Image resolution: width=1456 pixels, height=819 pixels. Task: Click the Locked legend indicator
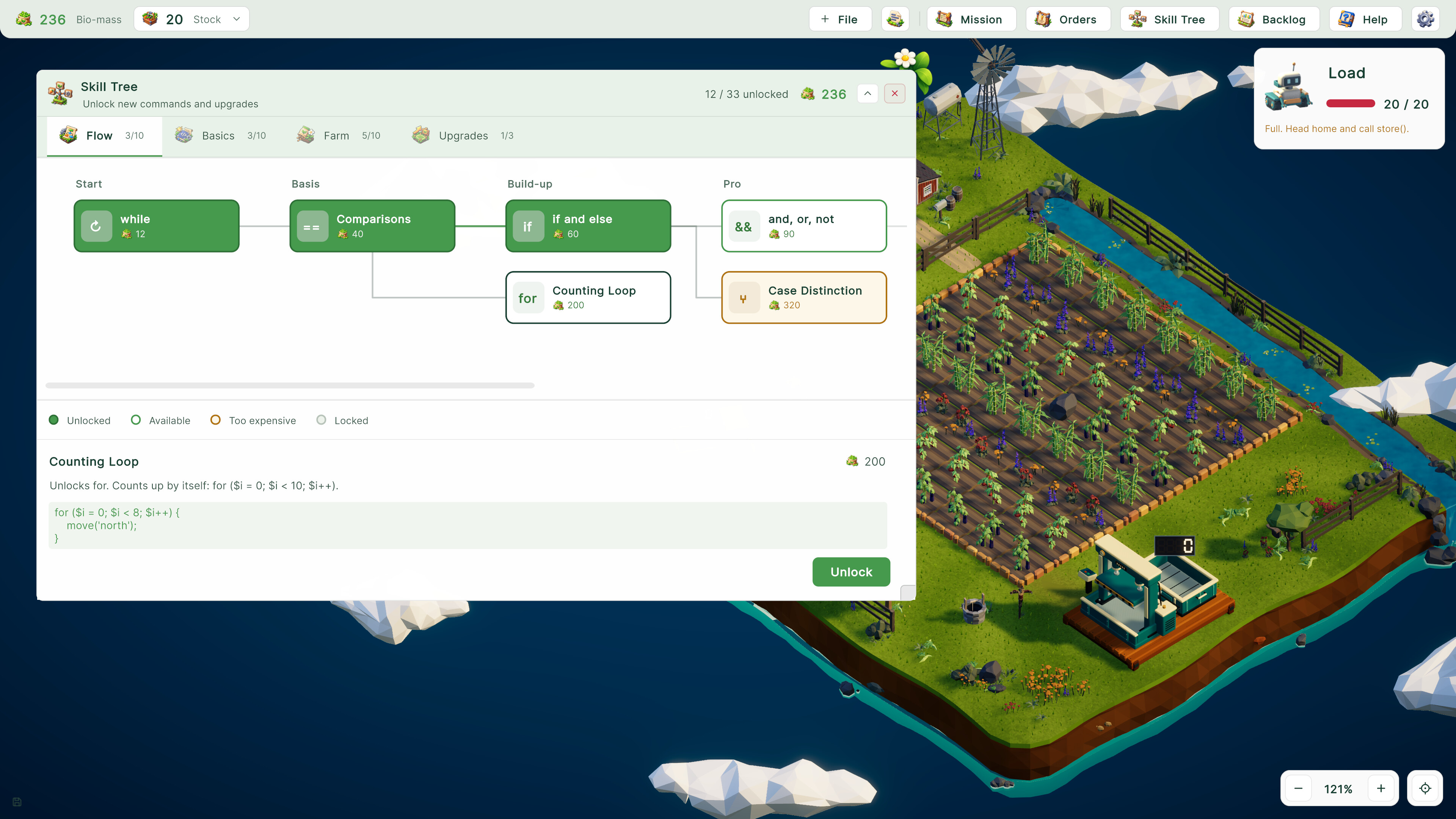(x=321, y=420)
